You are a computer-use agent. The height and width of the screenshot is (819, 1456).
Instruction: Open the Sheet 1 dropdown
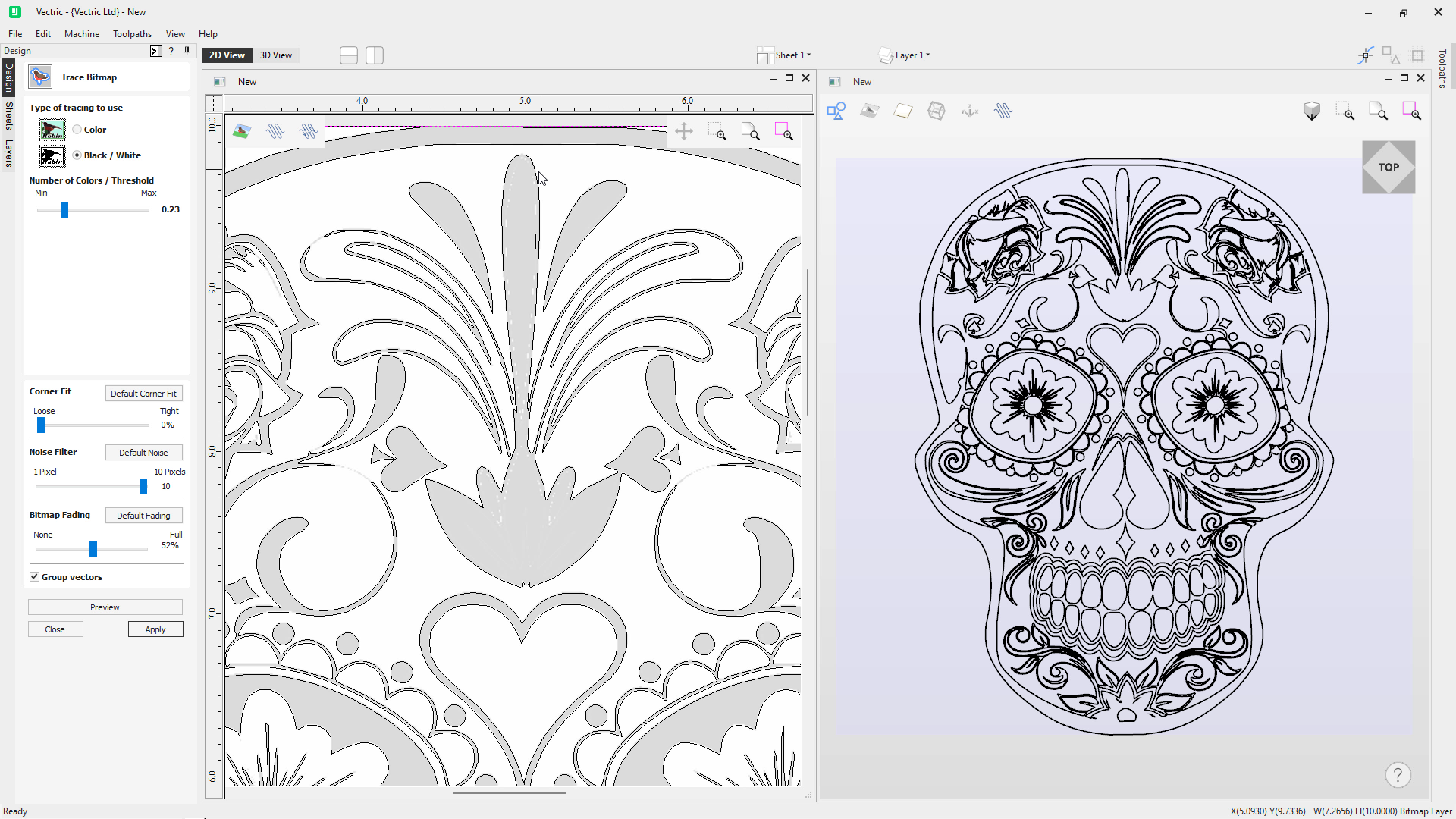coord(792,55)
